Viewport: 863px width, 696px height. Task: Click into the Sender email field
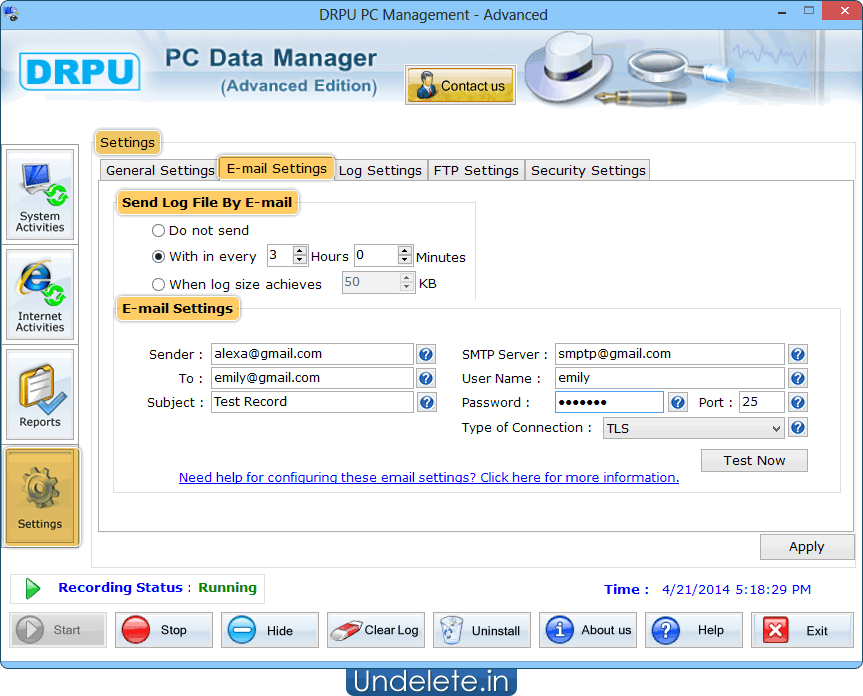pos(312,354)
